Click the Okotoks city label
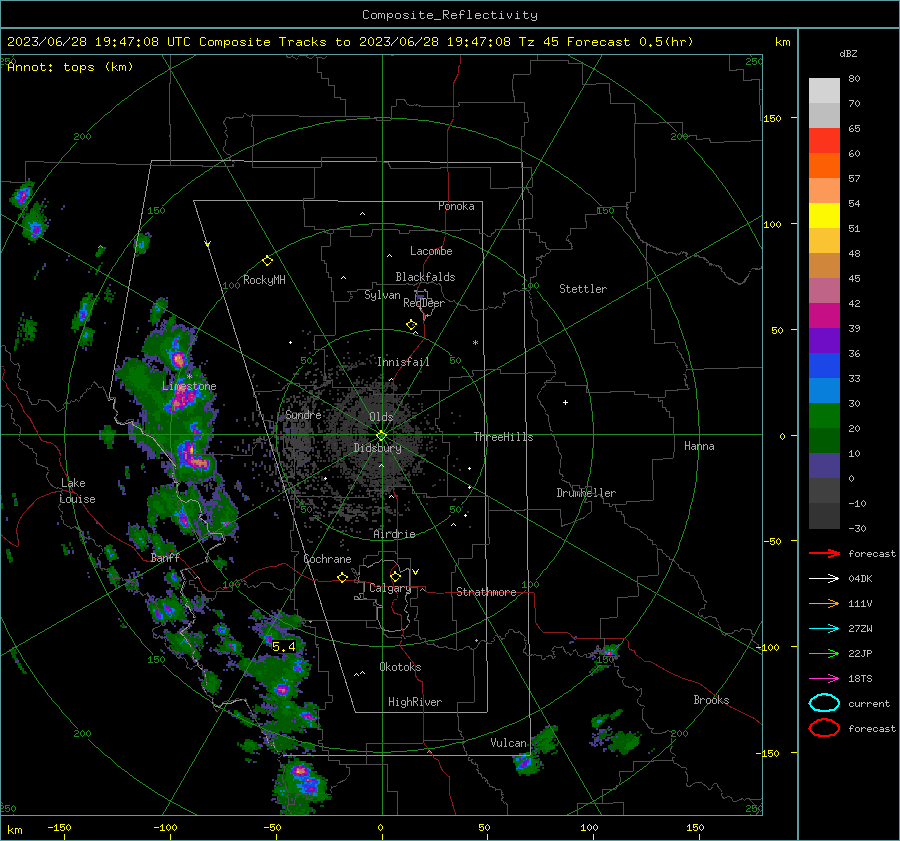This screenshot has width=900, height=841. [x=400, y=667]
